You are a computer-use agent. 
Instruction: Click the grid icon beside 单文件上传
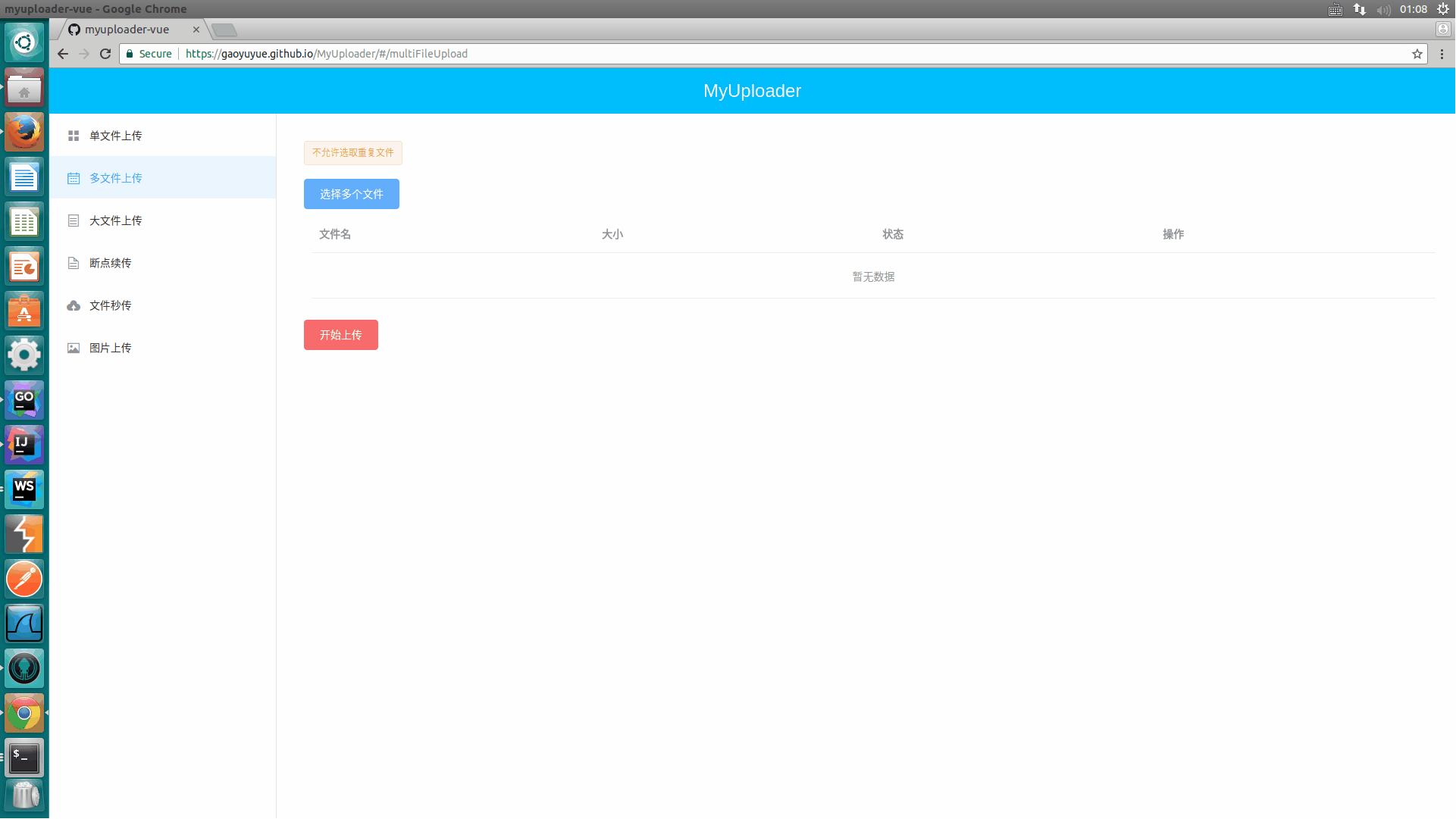(74, 136)
